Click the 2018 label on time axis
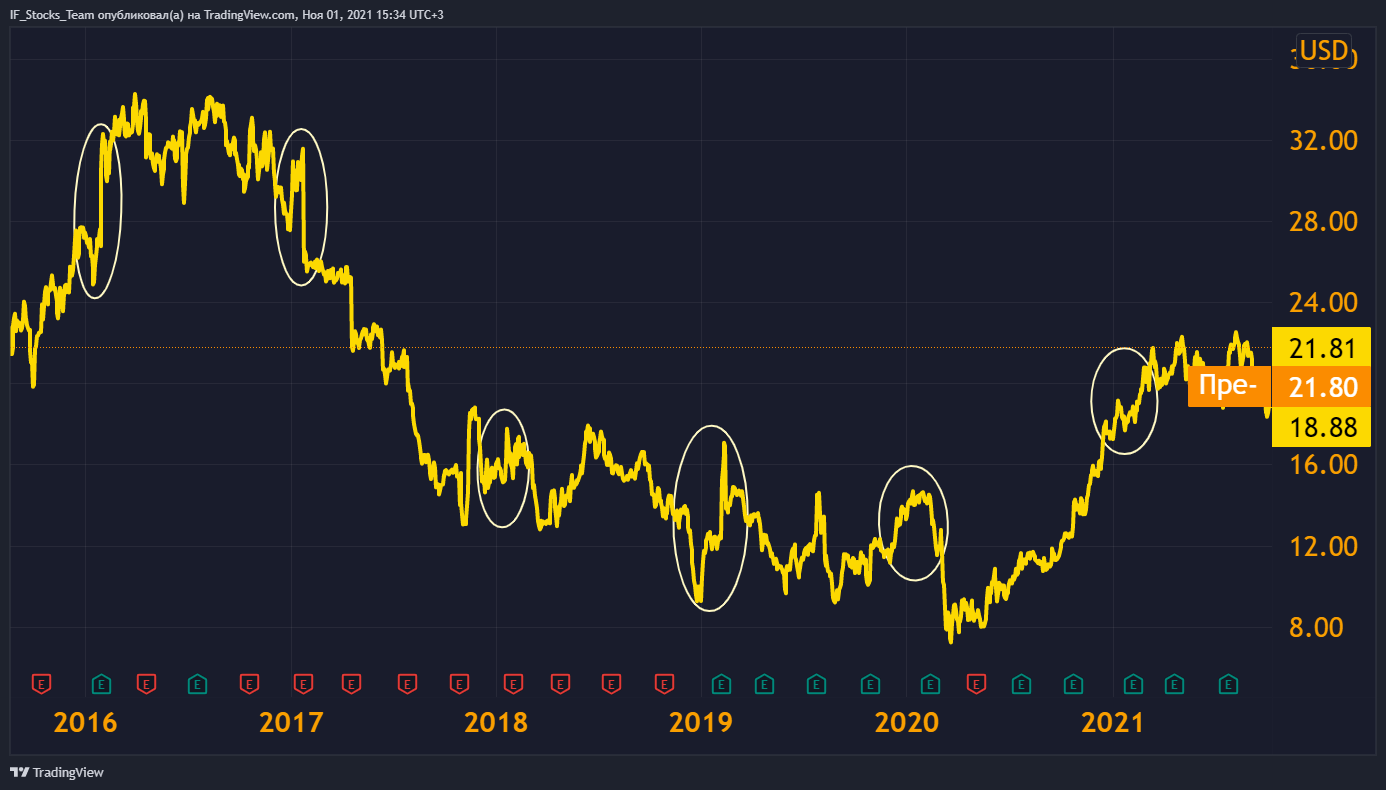 click(496, 722)
